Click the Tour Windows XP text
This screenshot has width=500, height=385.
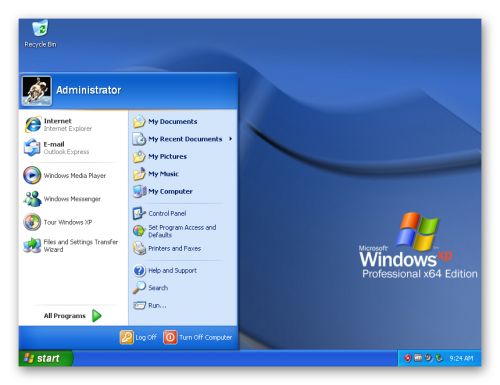[68, 222]
